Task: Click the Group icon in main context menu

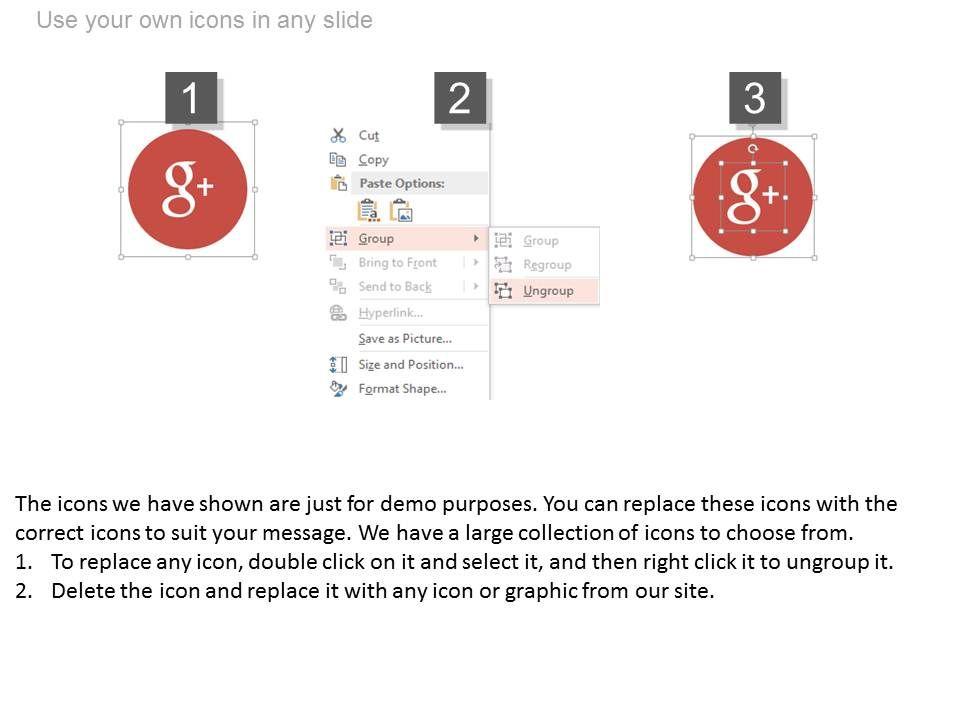Action: (x=338, y=238)
